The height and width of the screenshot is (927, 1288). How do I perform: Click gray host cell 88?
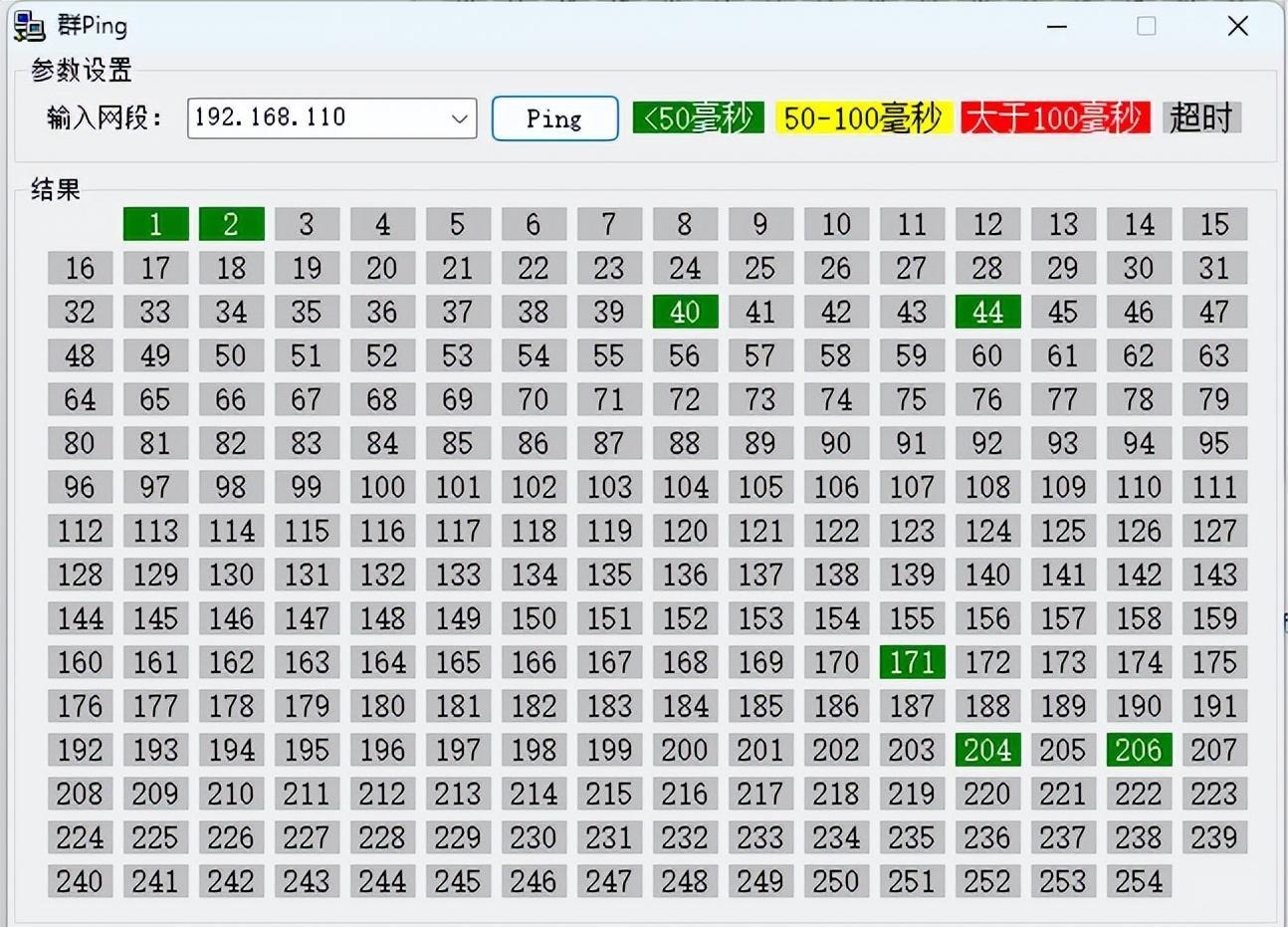[686, 443]
